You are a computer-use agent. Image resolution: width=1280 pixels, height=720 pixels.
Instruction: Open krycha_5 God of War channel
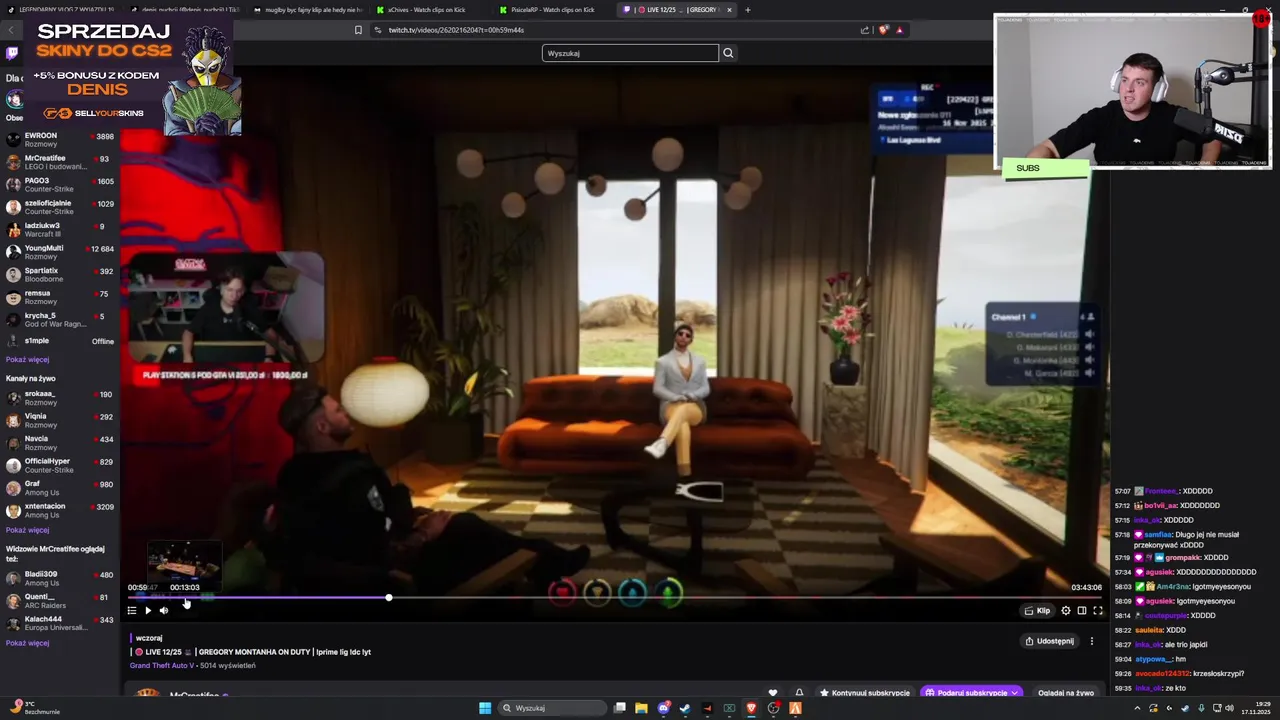coord(60,320)
